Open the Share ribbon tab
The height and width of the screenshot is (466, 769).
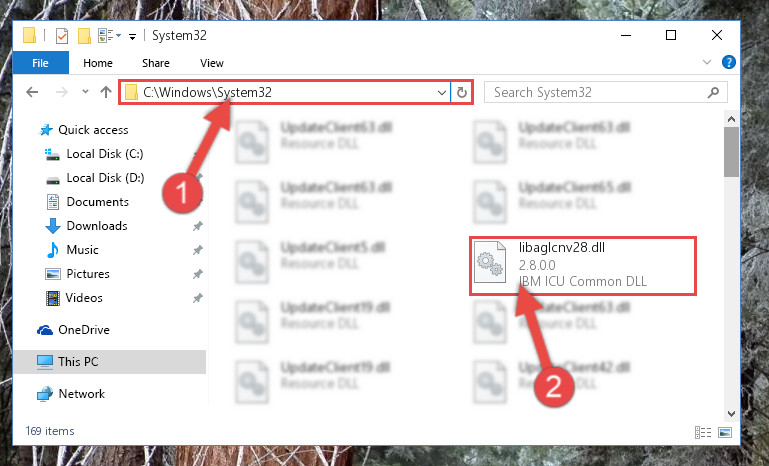[156, 63]
